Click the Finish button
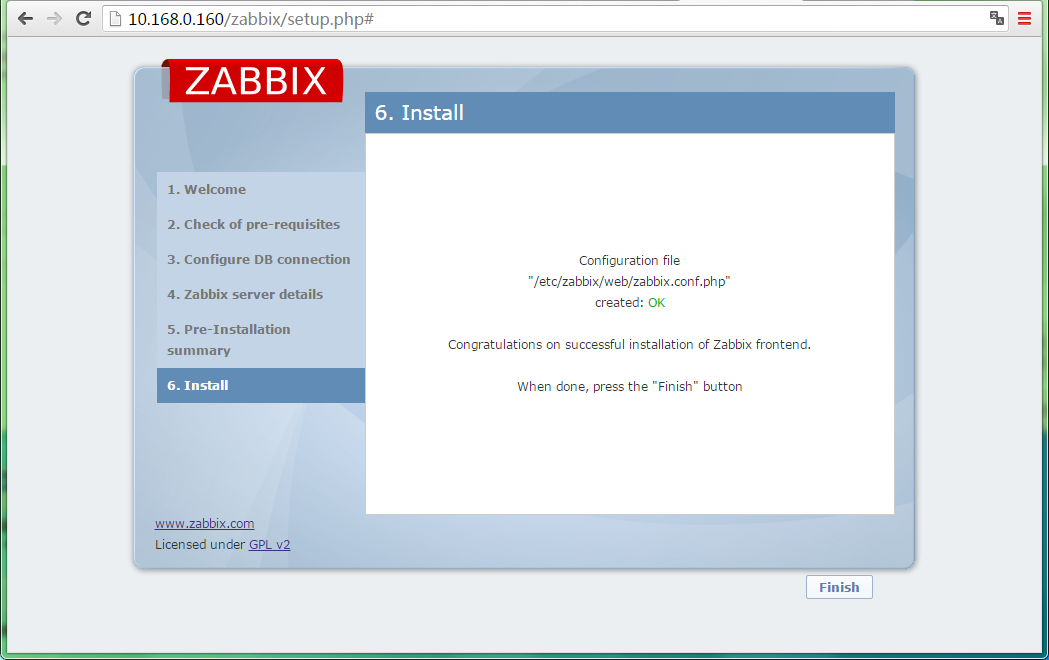The width and height of the screenshot is (1049, 660). (x=839, y=587)
